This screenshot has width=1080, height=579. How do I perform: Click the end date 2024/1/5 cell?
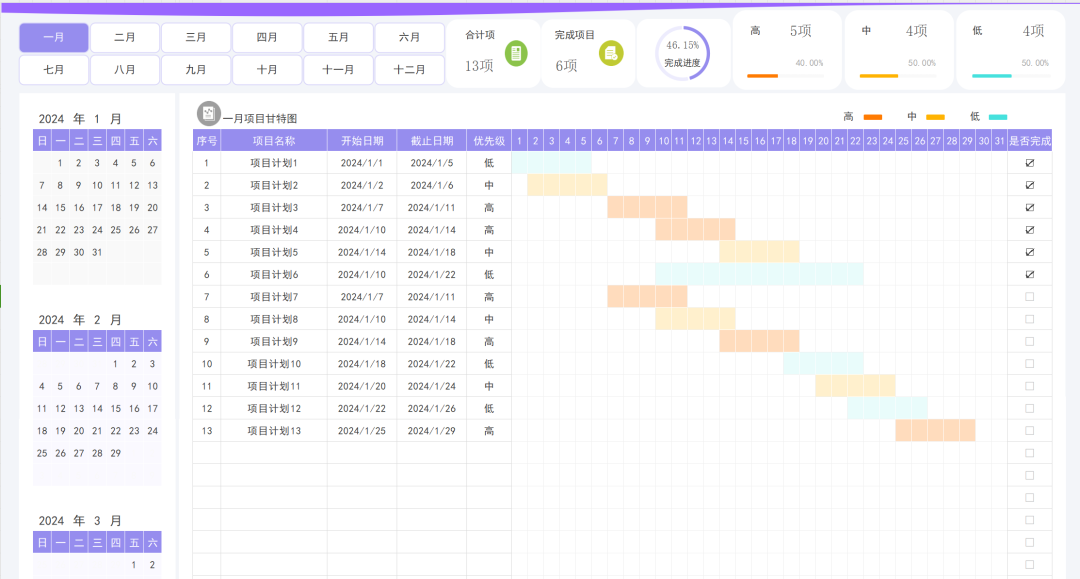432,163
